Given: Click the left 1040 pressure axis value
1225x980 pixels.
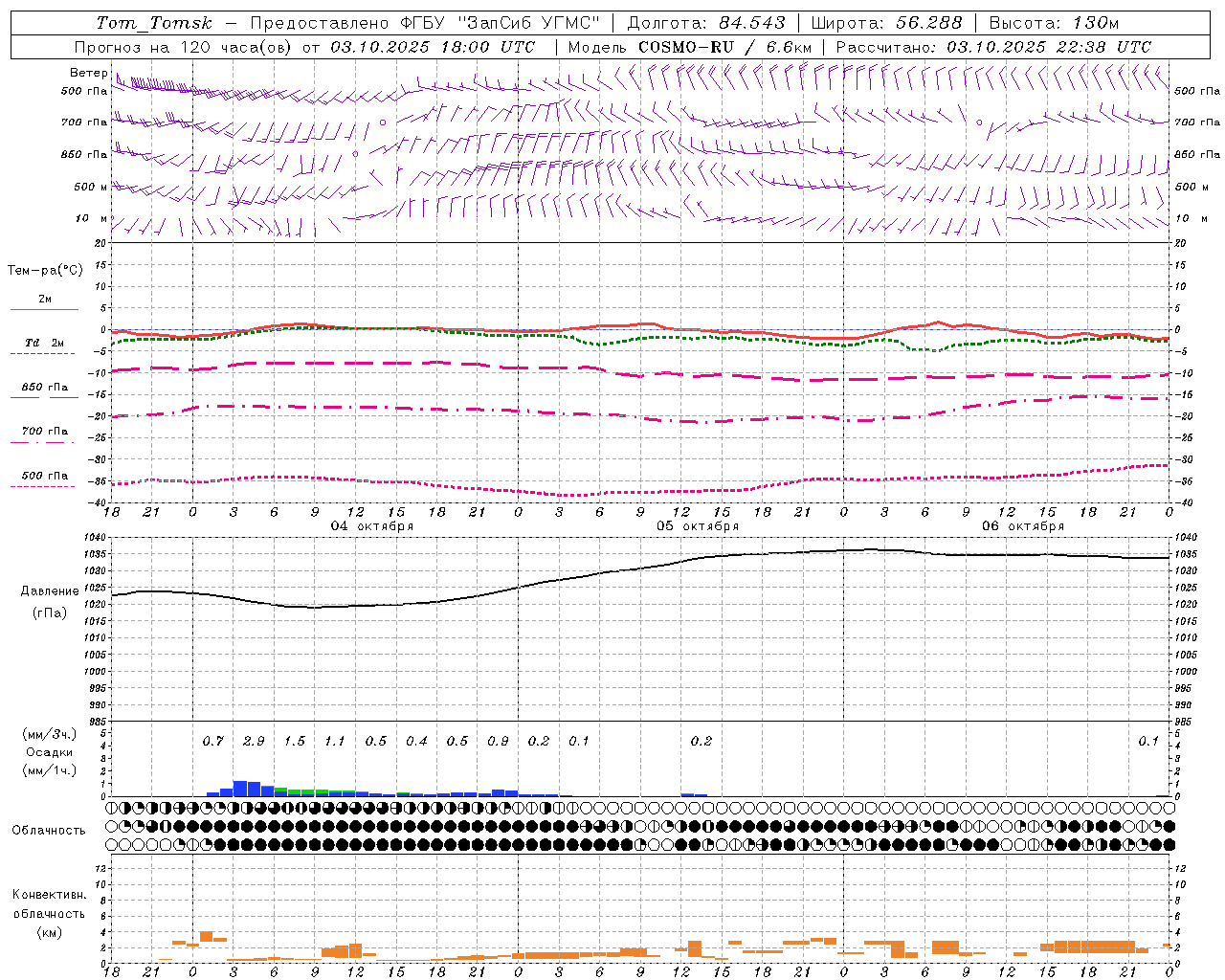Looking at the screenshot, I should [96, 537].
